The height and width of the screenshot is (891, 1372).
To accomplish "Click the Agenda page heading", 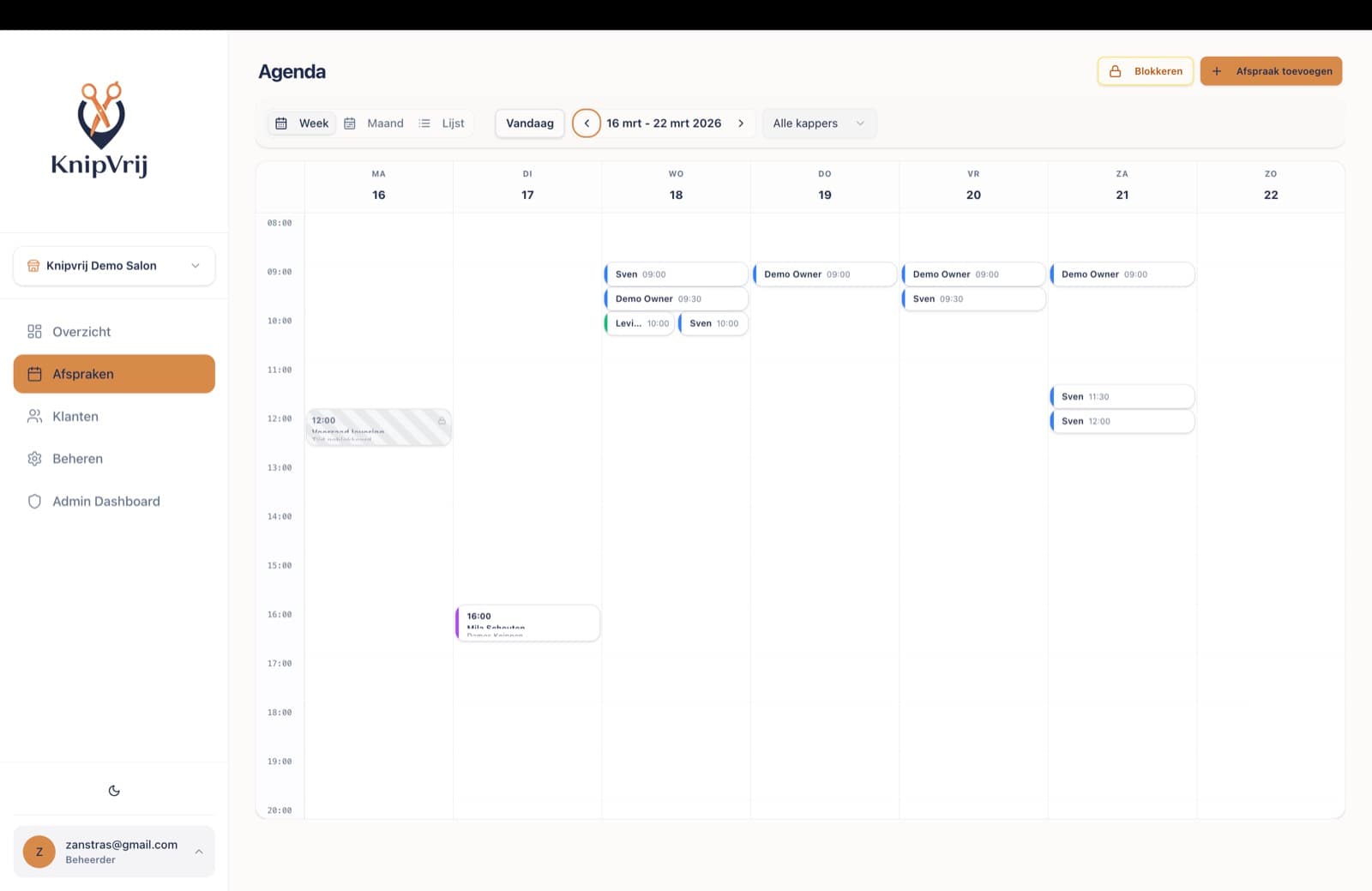I will pyautogui.click(x=292, y=72).
